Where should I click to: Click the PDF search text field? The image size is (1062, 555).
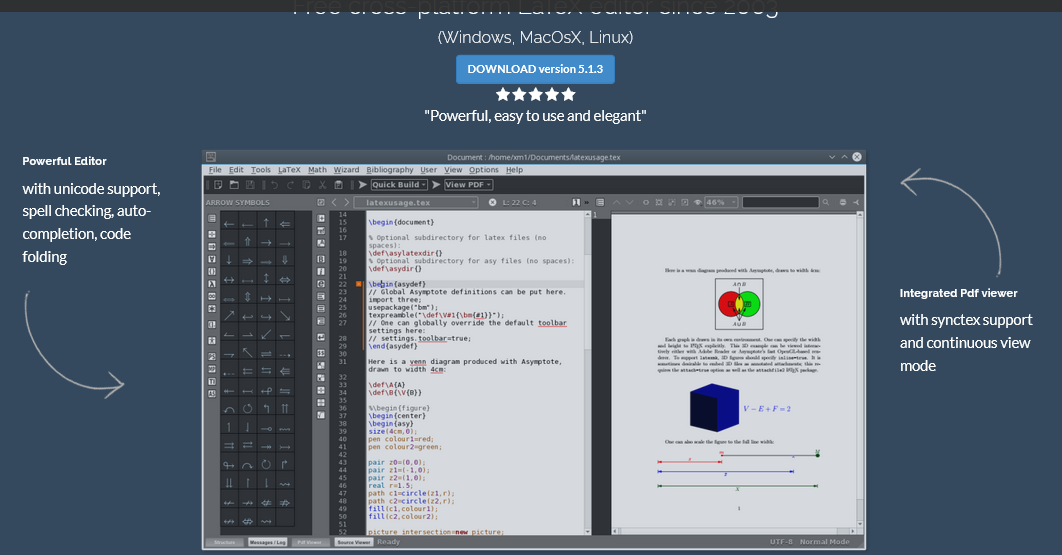781,203
